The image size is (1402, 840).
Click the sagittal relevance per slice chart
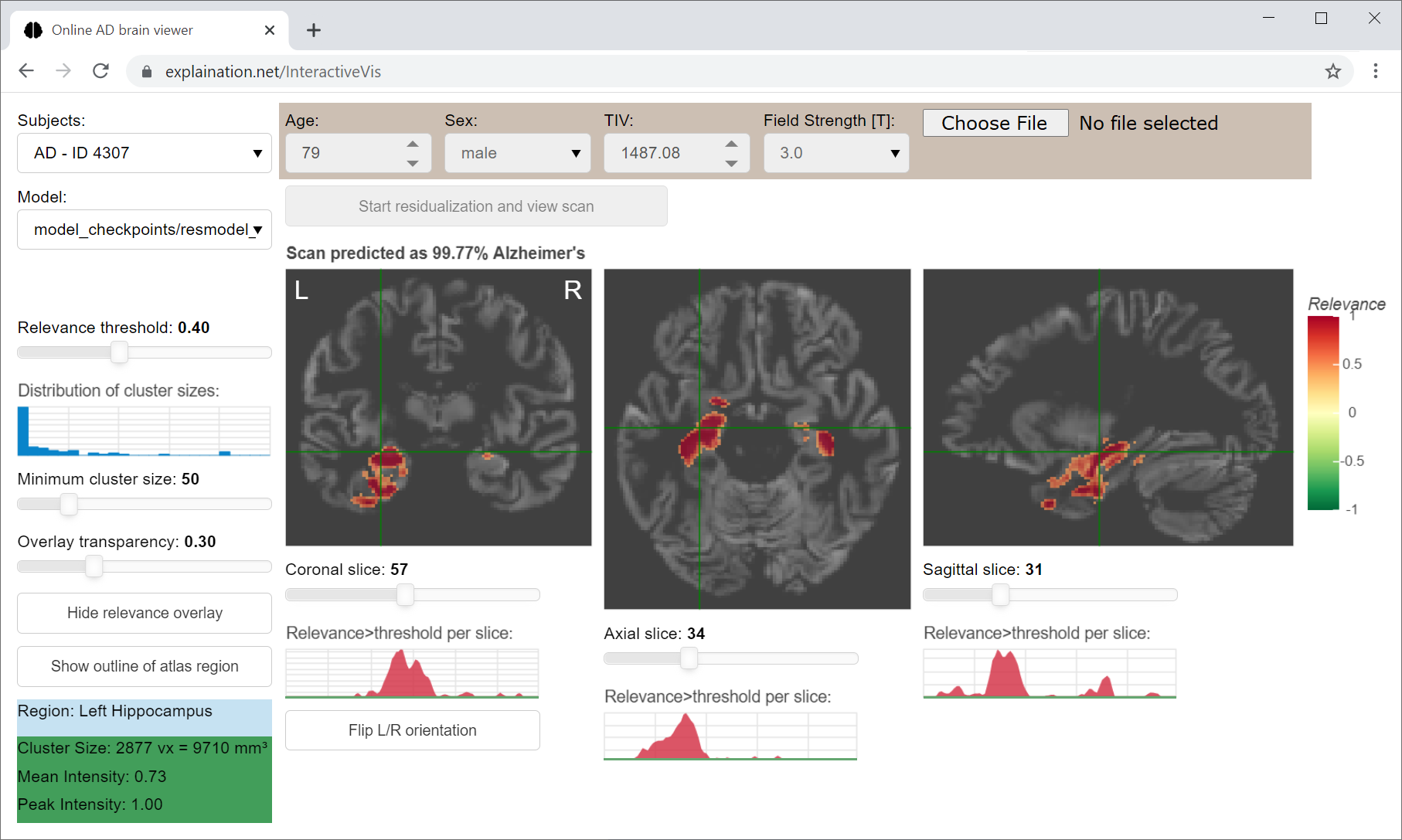[1050, 674]
